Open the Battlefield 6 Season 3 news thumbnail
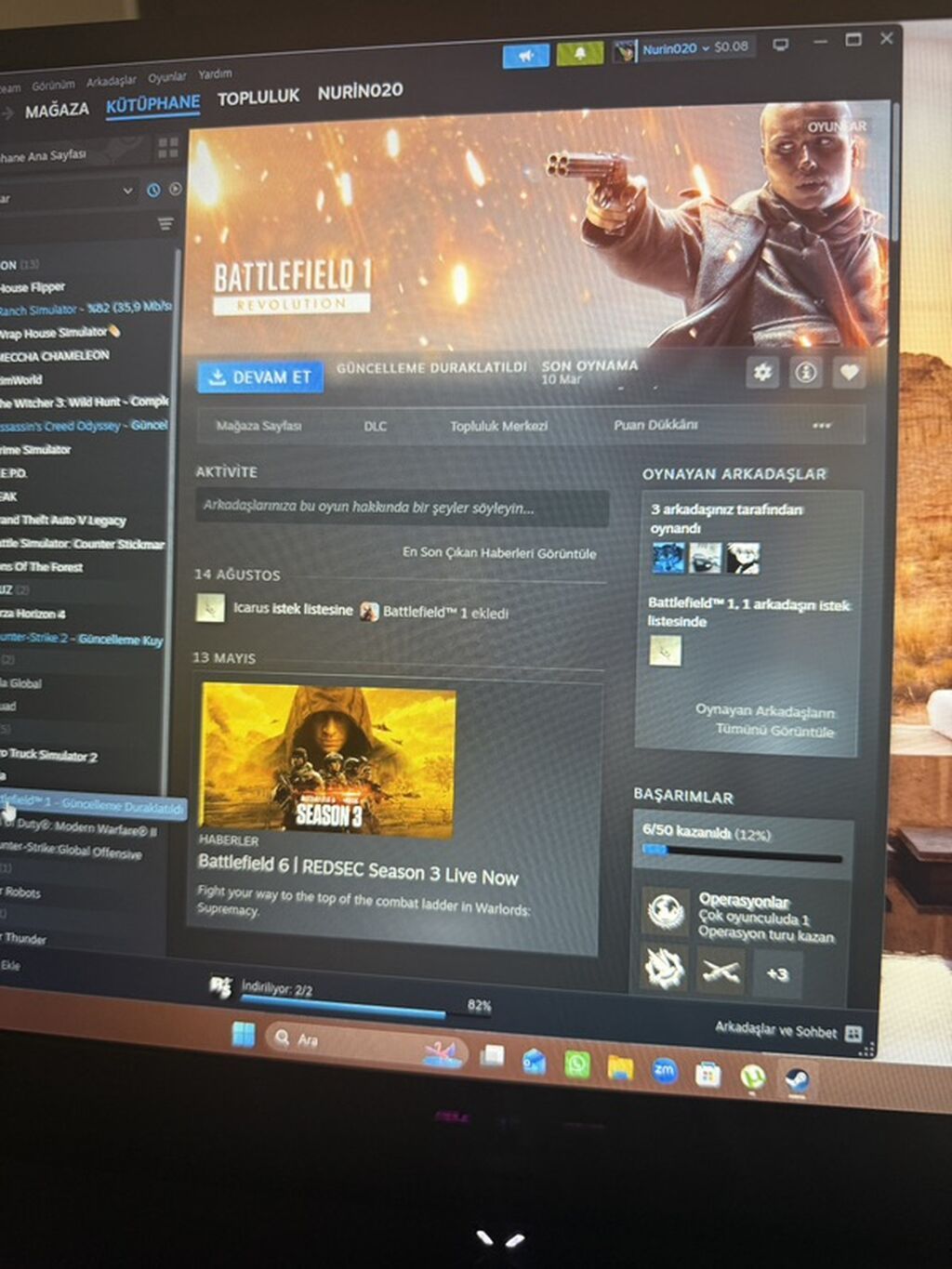 pos(328,760)
